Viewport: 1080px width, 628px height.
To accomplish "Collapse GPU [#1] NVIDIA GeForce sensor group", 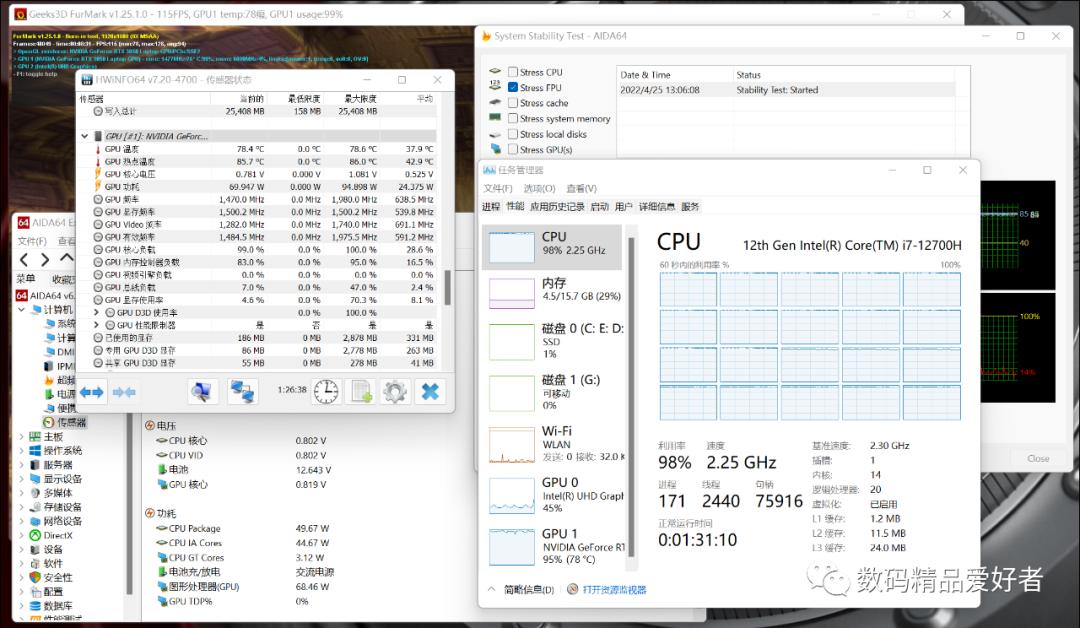I will point(85,136).
